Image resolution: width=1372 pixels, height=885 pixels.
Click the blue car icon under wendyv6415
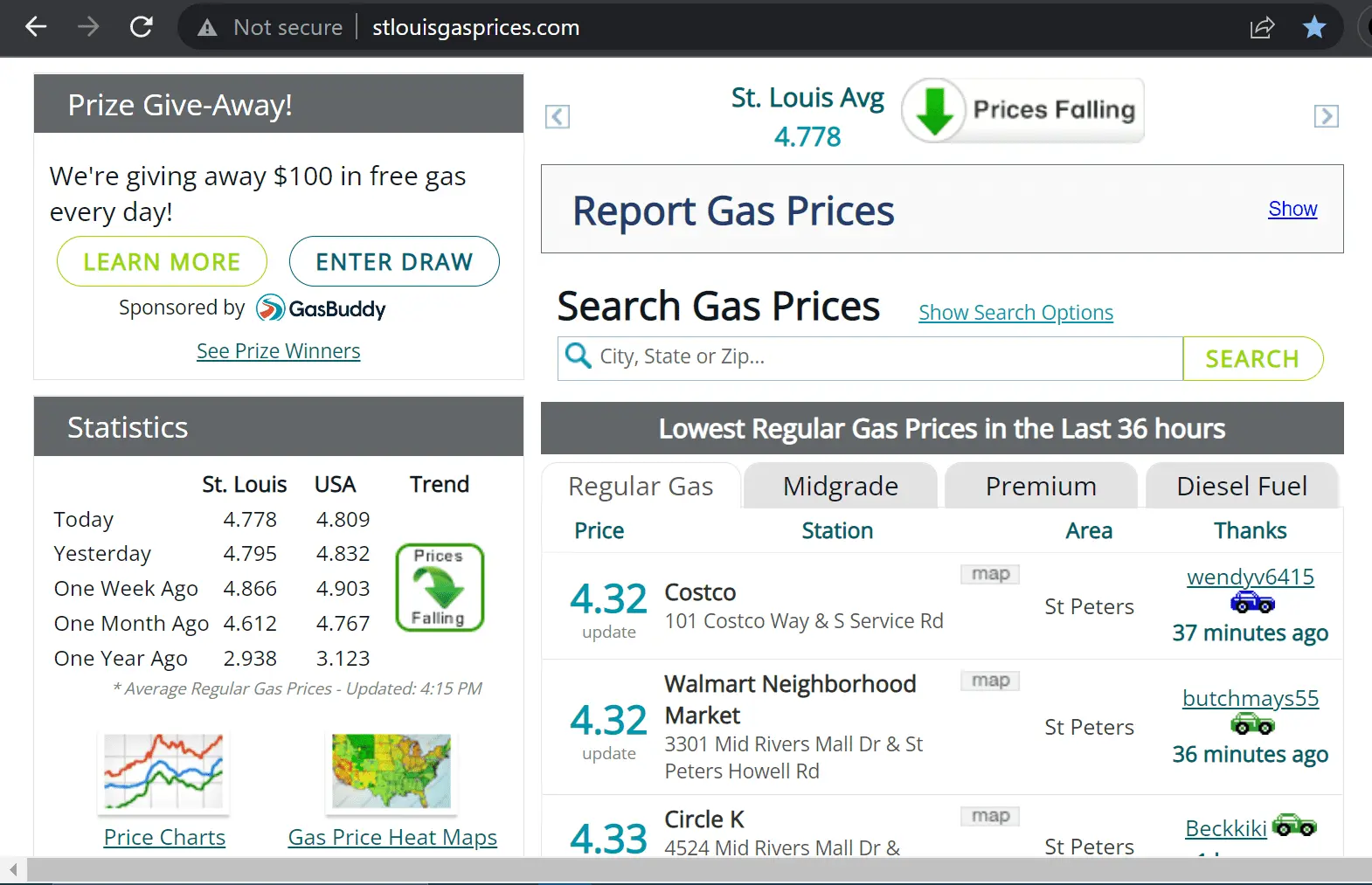tap(1251, 603)
